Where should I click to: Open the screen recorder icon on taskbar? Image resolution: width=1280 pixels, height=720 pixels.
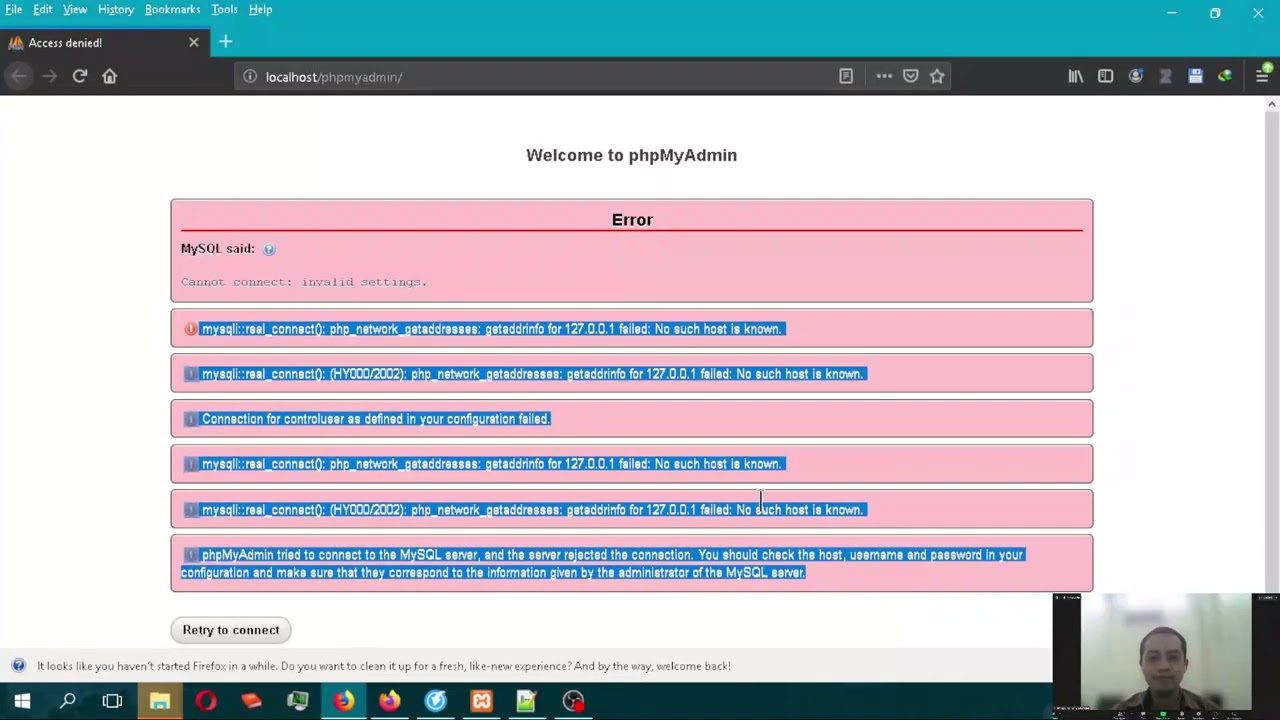pyautogui.click(x=573, y=701)
